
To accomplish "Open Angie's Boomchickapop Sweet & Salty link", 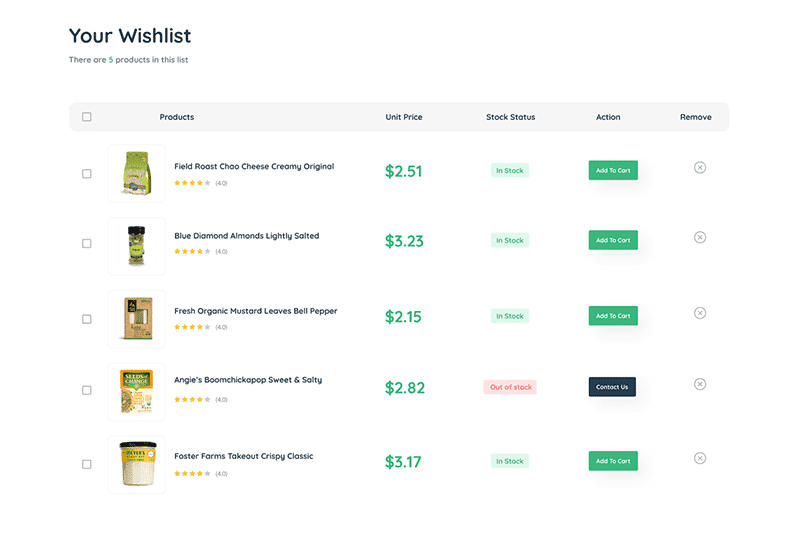I will (248, 380).
